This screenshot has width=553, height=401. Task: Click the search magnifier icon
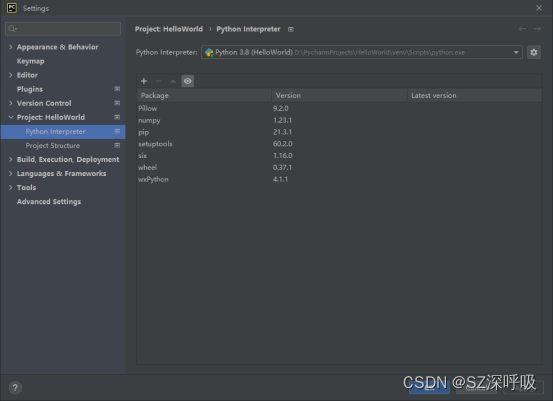12,29
